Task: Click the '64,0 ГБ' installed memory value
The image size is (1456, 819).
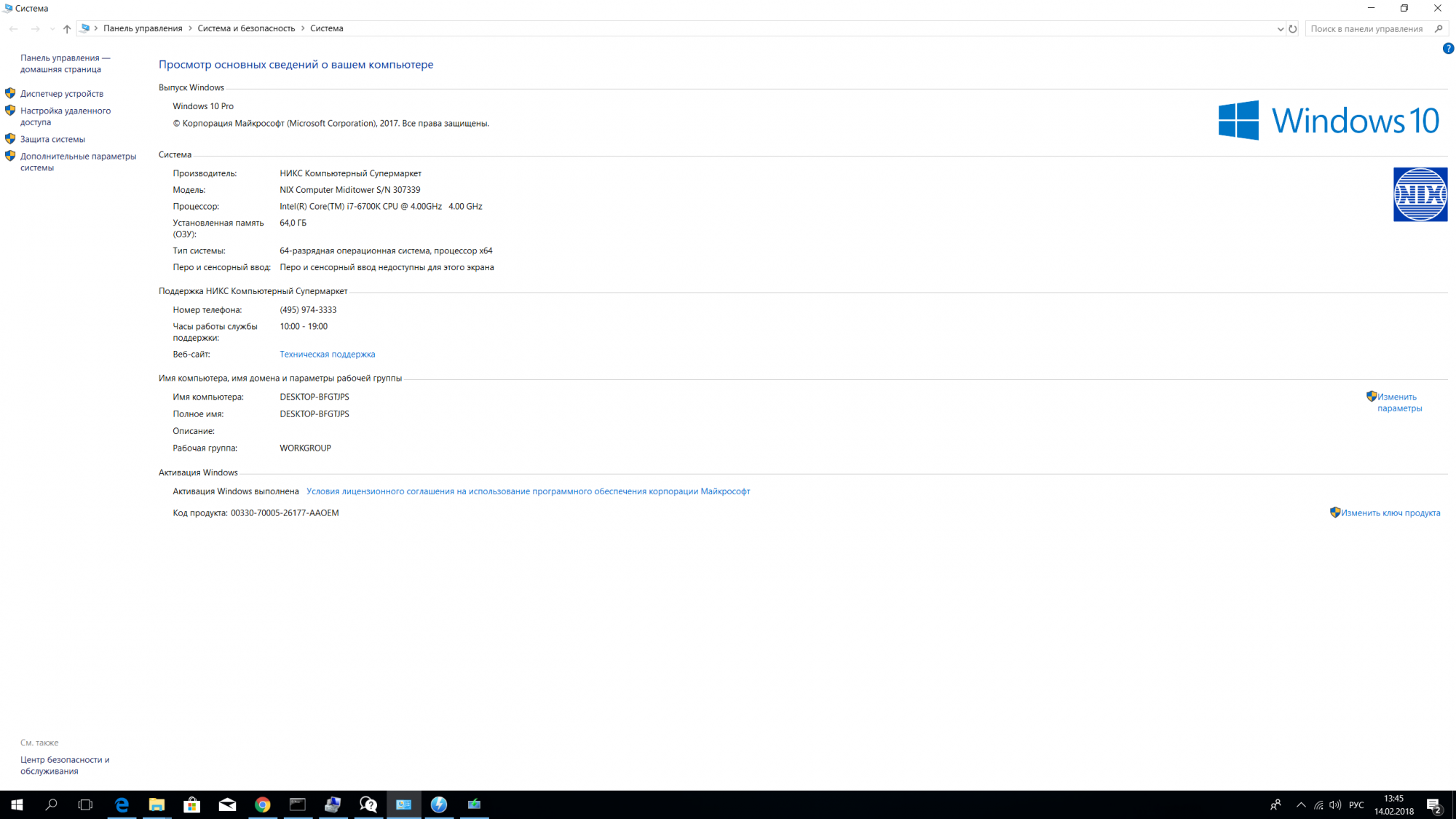Action: click(293, 223)
